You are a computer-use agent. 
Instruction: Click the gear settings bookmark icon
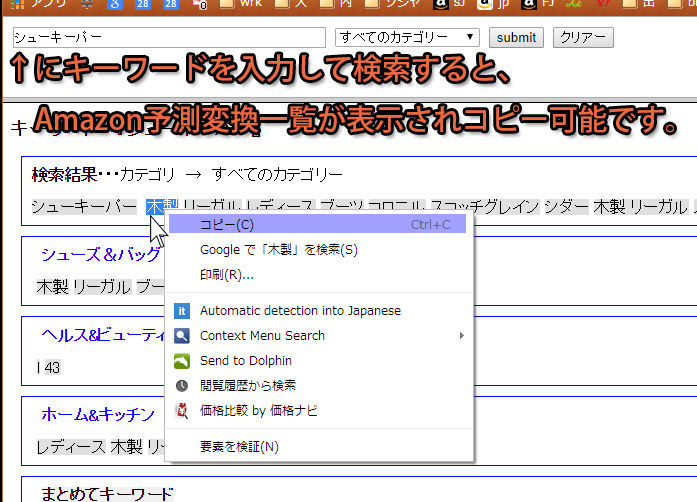click(87, 4)
